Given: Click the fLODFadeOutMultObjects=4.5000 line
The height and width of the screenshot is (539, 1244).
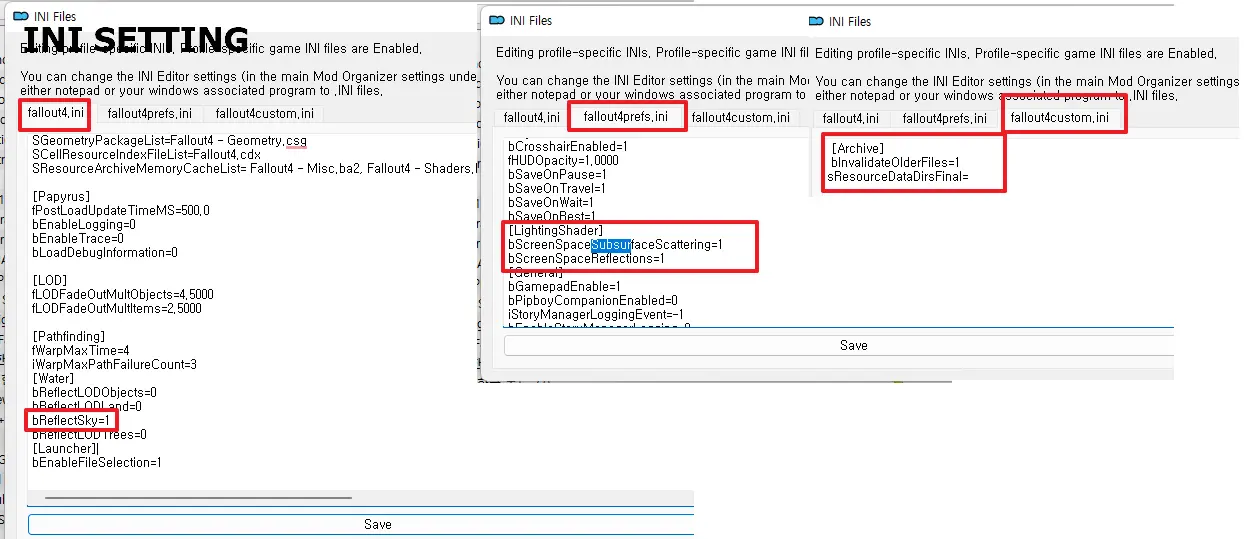Looking at the screenshot, I should (x=123, y=295).
